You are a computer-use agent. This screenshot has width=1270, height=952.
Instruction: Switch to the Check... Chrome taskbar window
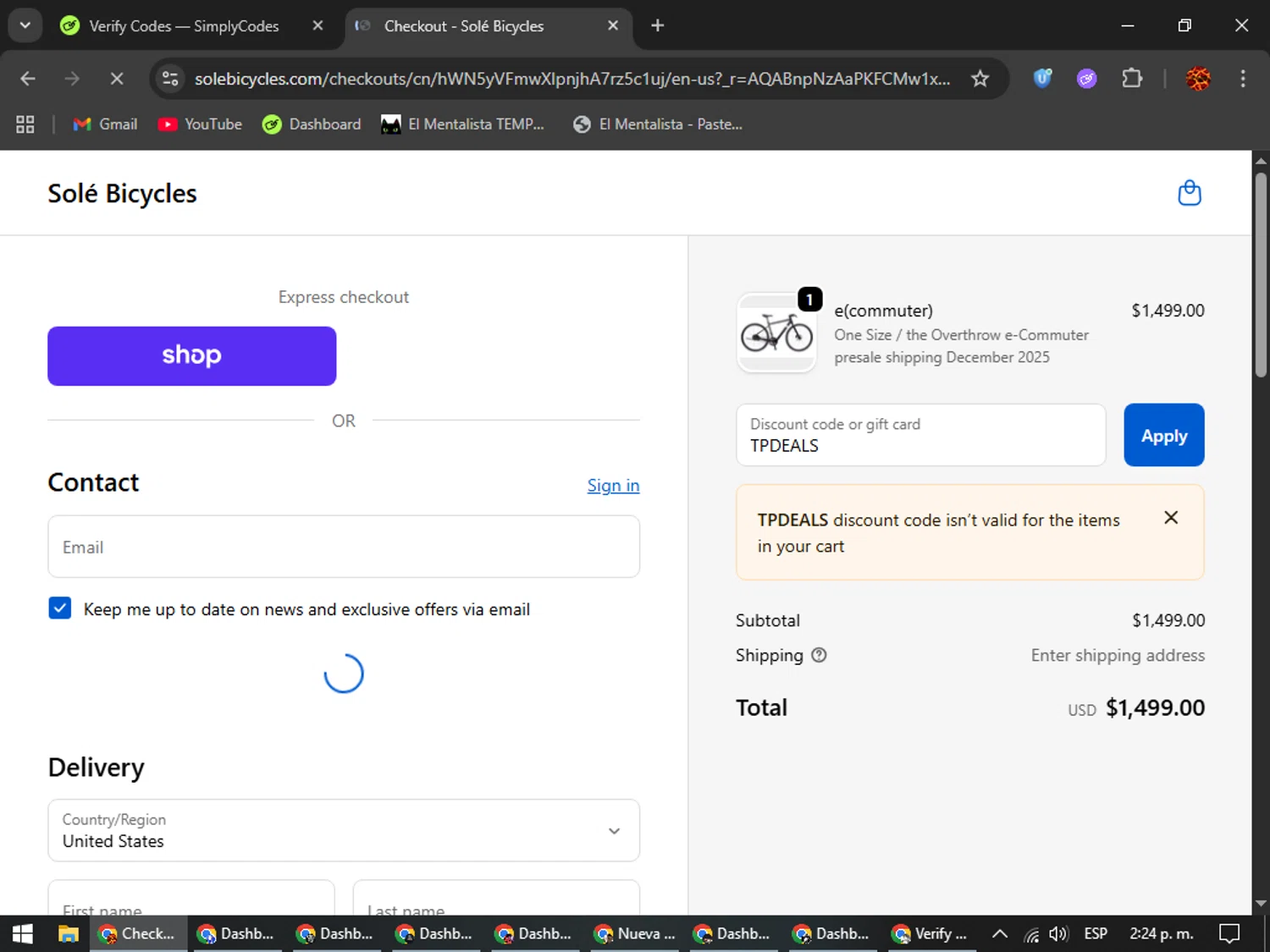[x=138, y=933]
